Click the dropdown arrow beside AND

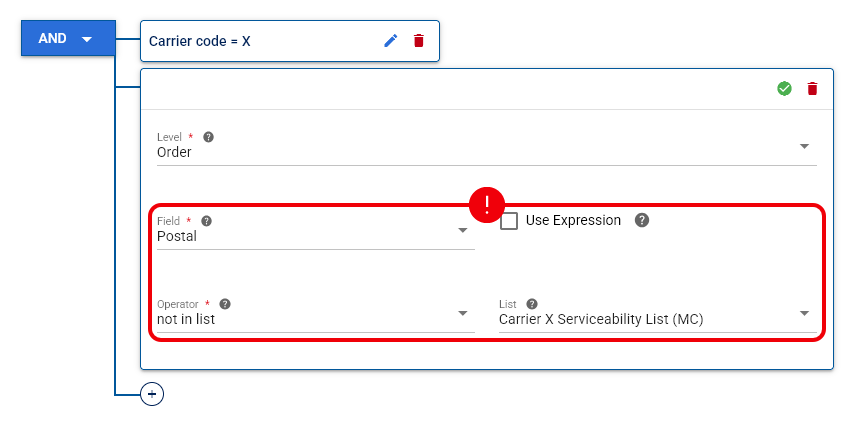(x=87, y=39)
